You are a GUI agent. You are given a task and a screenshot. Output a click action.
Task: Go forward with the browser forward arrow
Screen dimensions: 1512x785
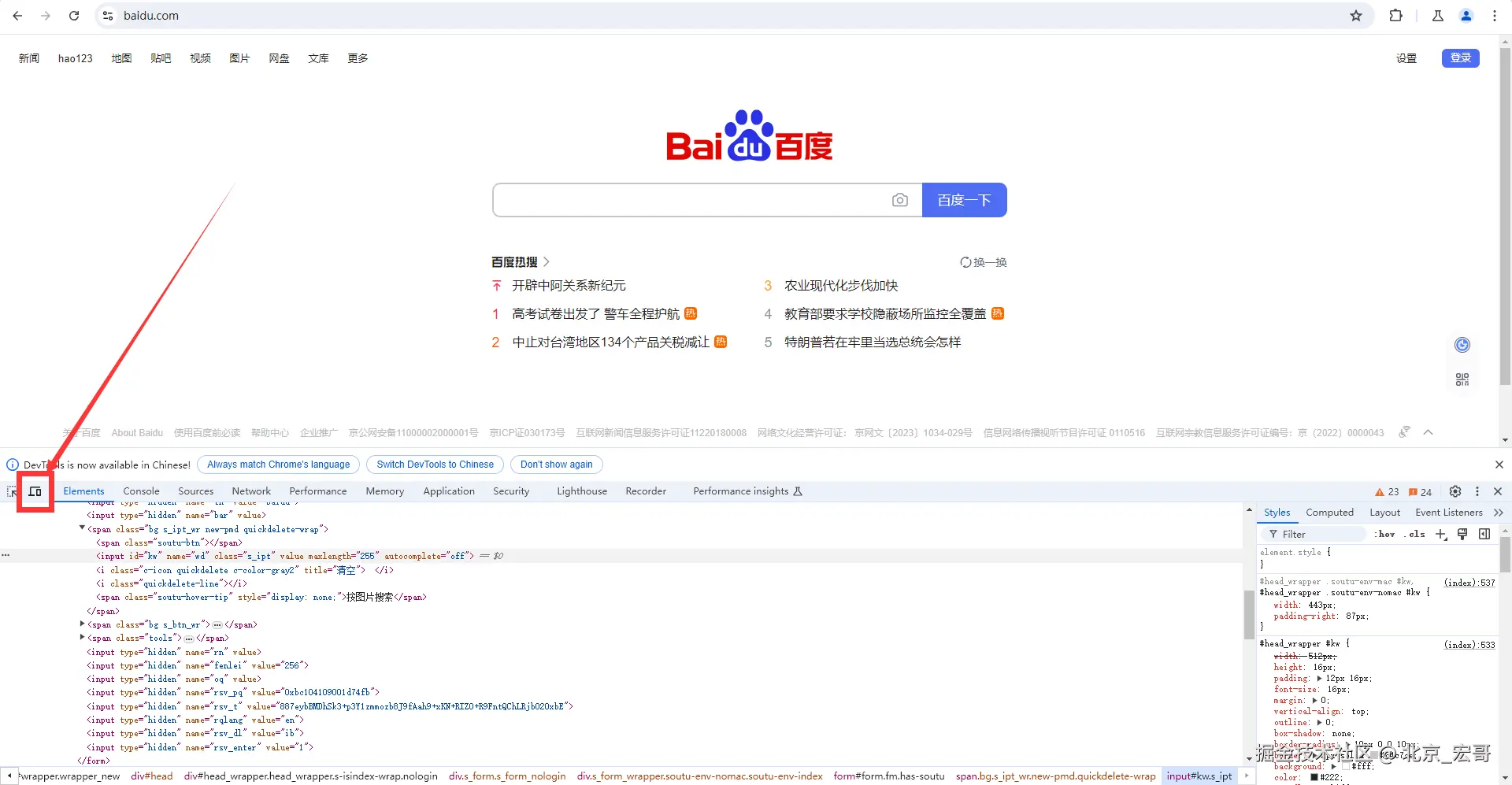tap(46, 16)
